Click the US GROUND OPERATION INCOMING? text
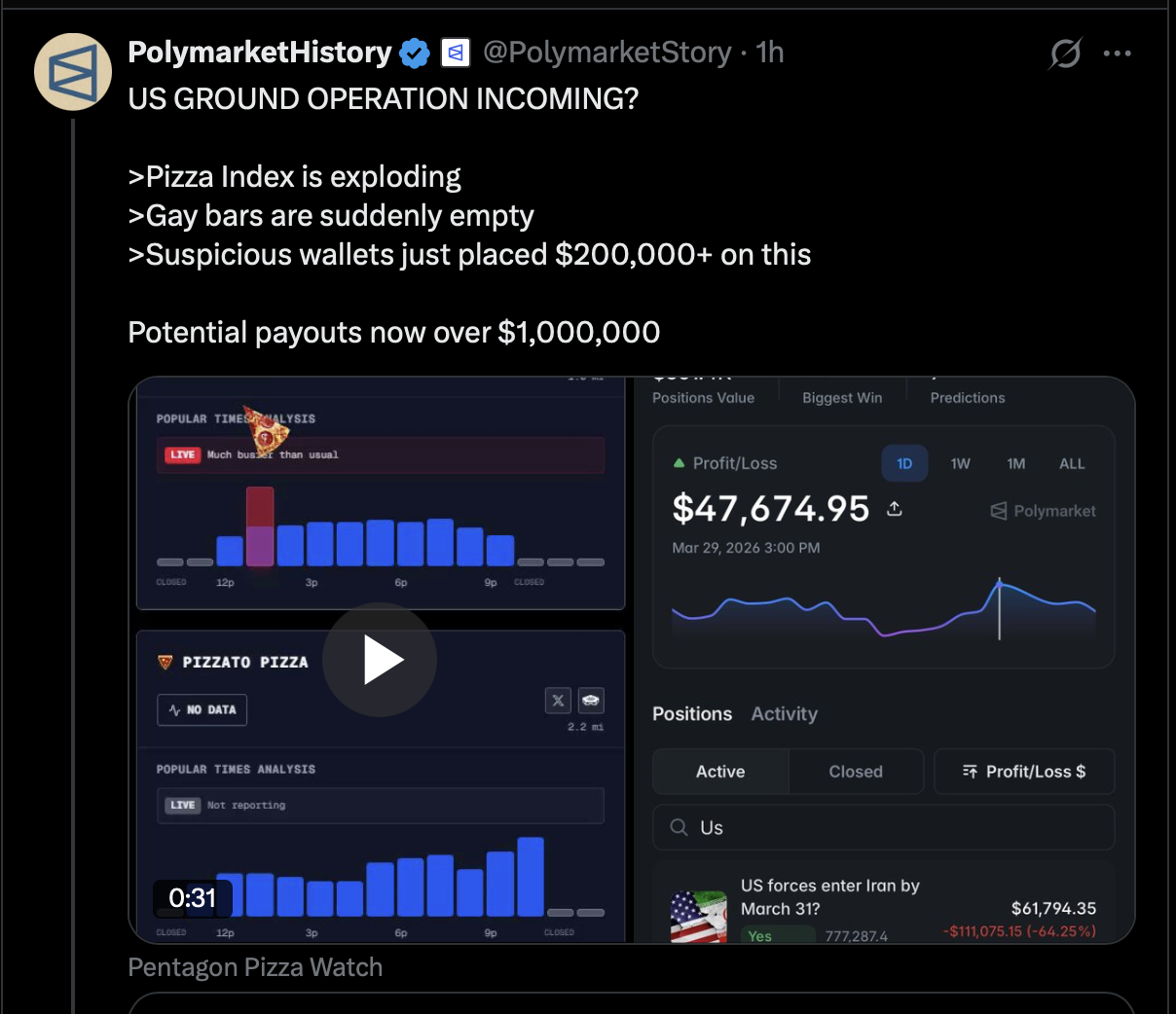This screenshot has height=1014, width=1176. pos(384,99)
